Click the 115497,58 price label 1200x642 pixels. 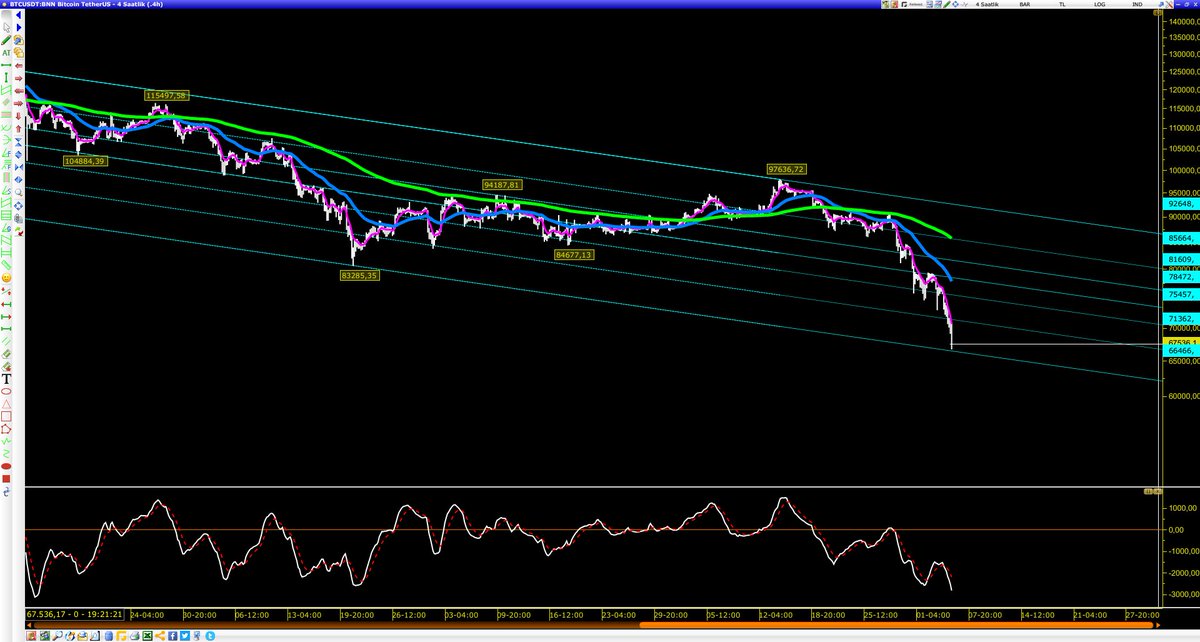click(166, 95)
